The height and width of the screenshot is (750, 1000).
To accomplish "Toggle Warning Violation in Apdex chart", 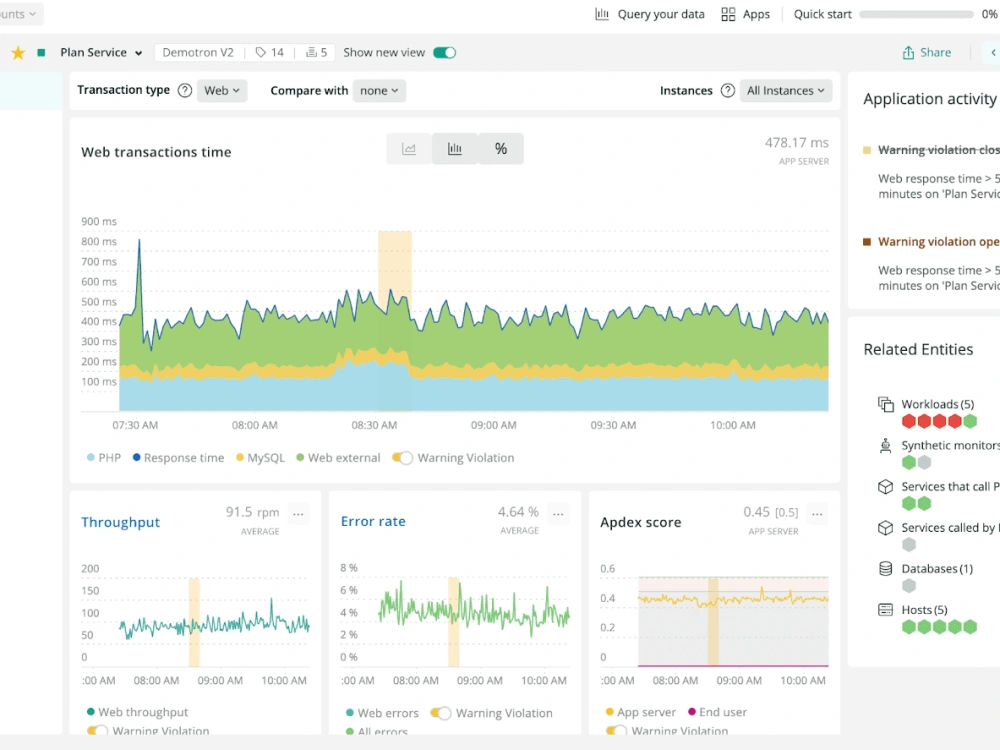I will pos(616,731).
